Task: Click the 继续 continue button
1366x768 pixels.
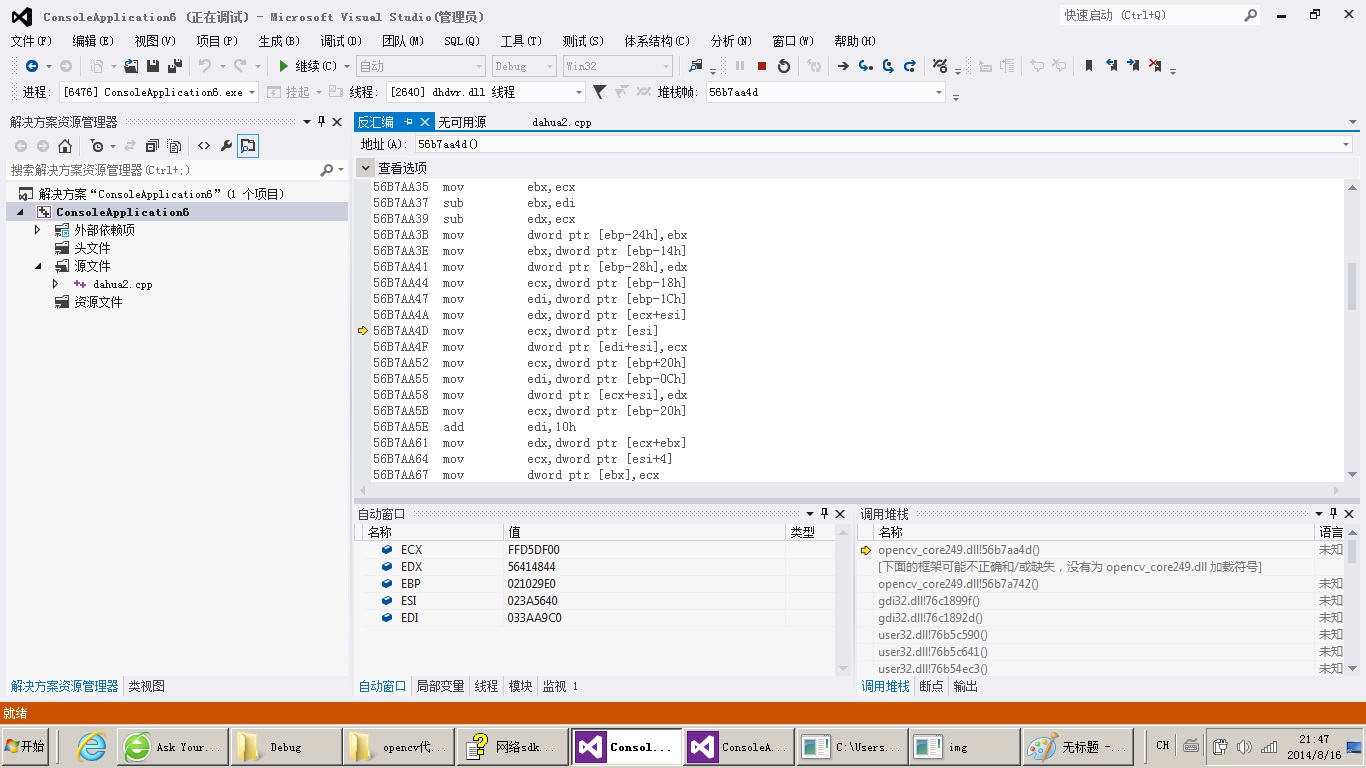Action: click(307, 66)
